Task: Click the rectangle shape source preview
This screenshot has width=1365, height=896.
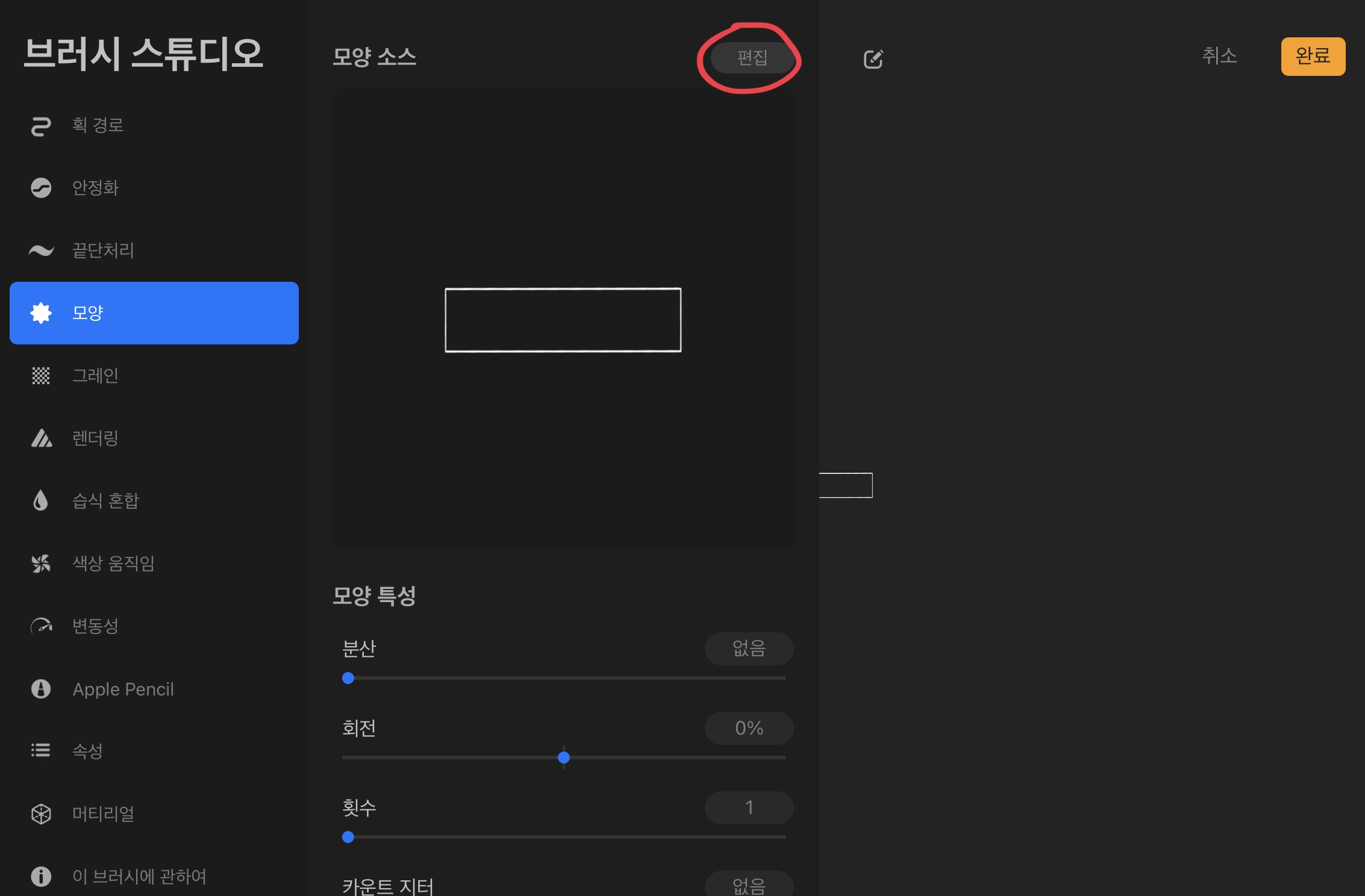Action: click(563, 320)
